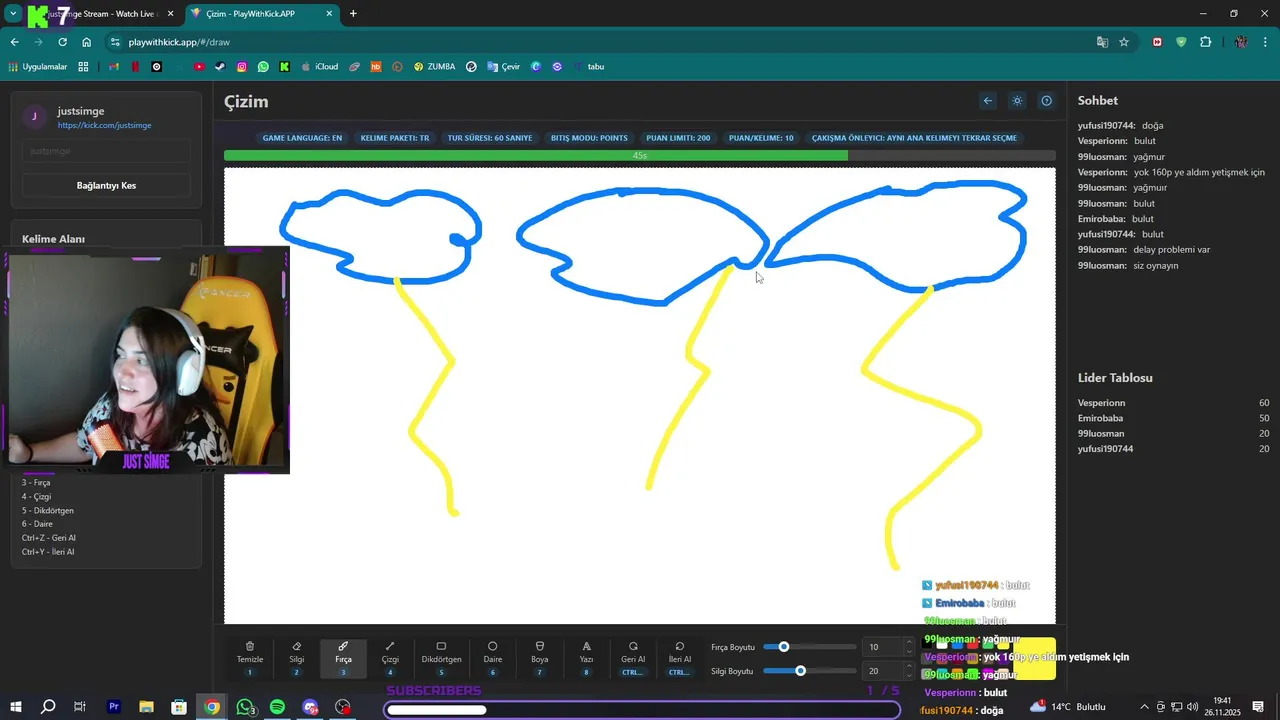Open the YouTube bookmark icon
Viewport: 1280px width, 720px height.
point(199,67)
